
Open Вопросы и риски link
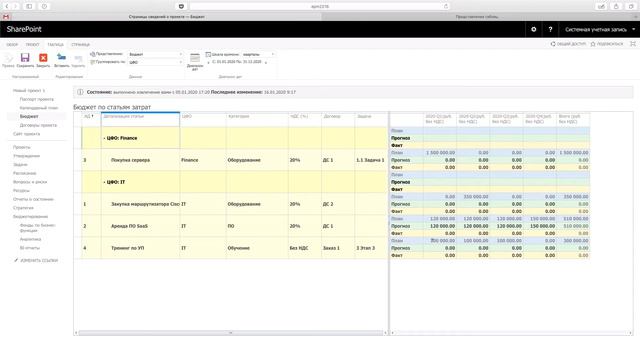point(30,182)
